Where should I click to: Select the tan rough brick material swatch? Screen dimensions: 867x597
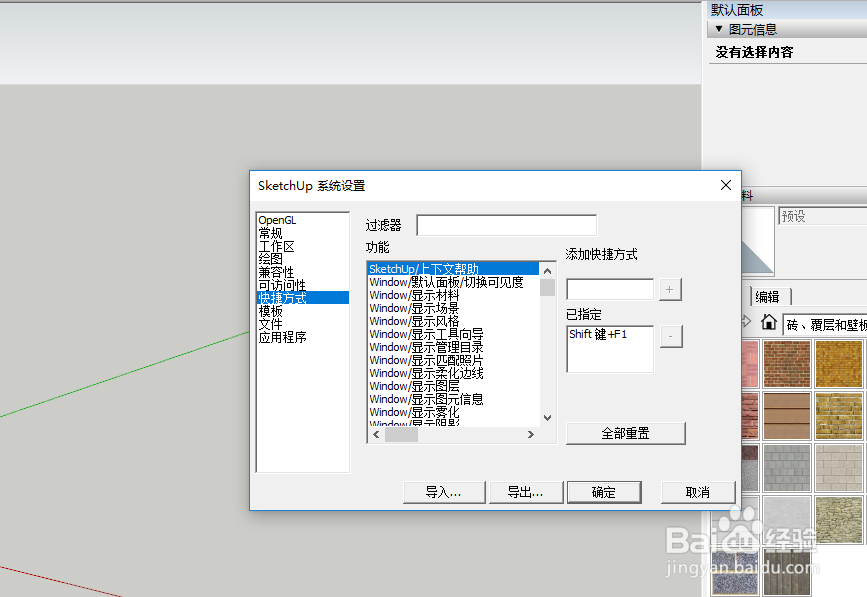coord(839,415)
